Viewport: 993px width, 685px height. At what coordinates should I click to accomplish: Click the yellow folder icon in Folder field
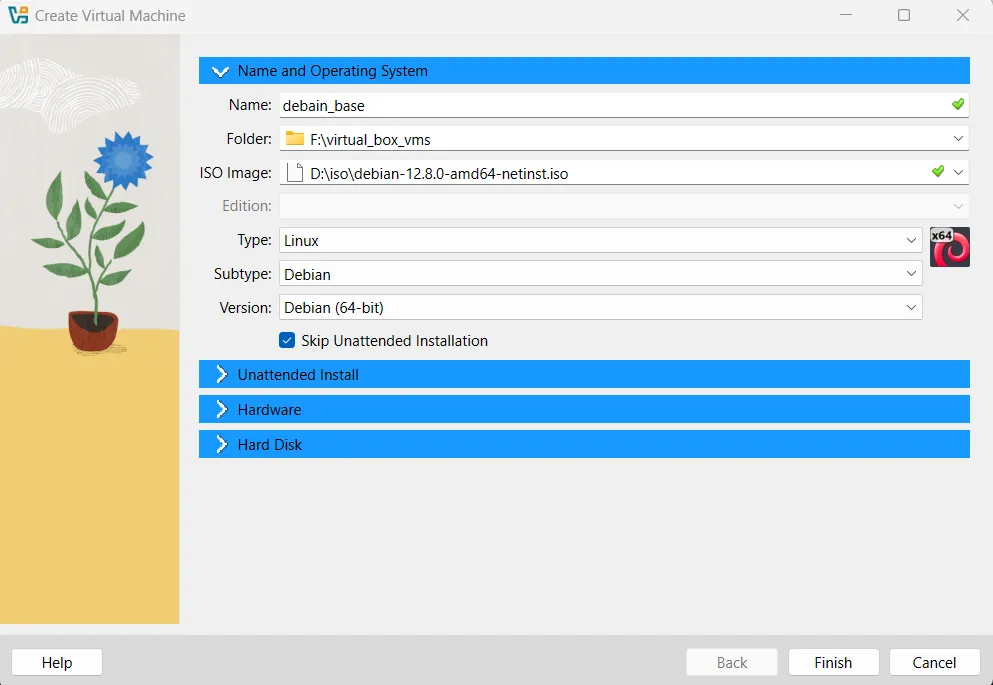[294, 139]
